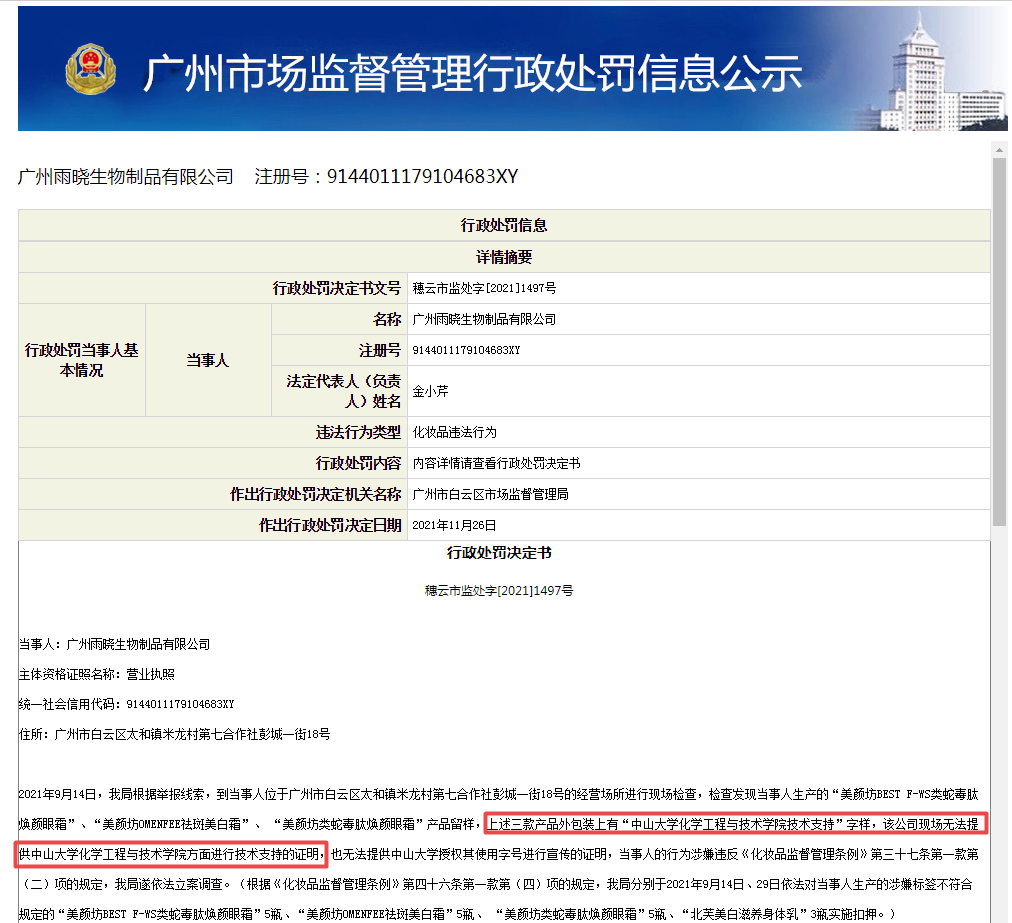Click the text 供中山大学化学工程与技术学院方面进行技术支持的证明
This screenshot has height=923, width=1012.
click(170, 854)
